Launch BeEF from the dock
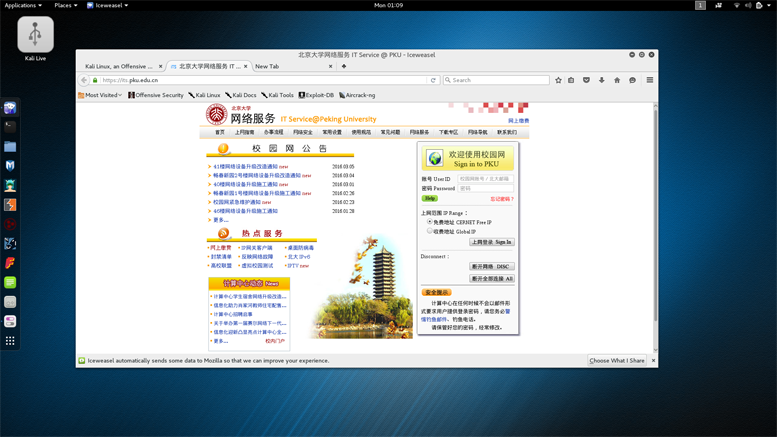 tap(10, 243)
